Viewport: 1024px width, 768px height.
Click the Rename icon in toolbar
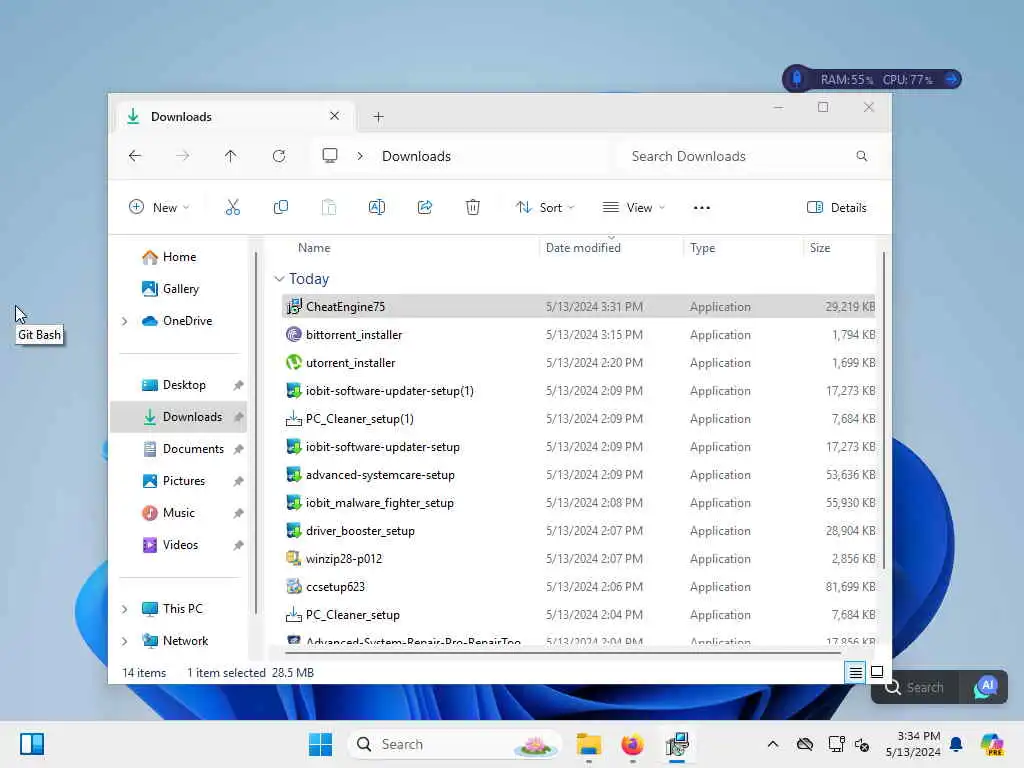point(377,208)
